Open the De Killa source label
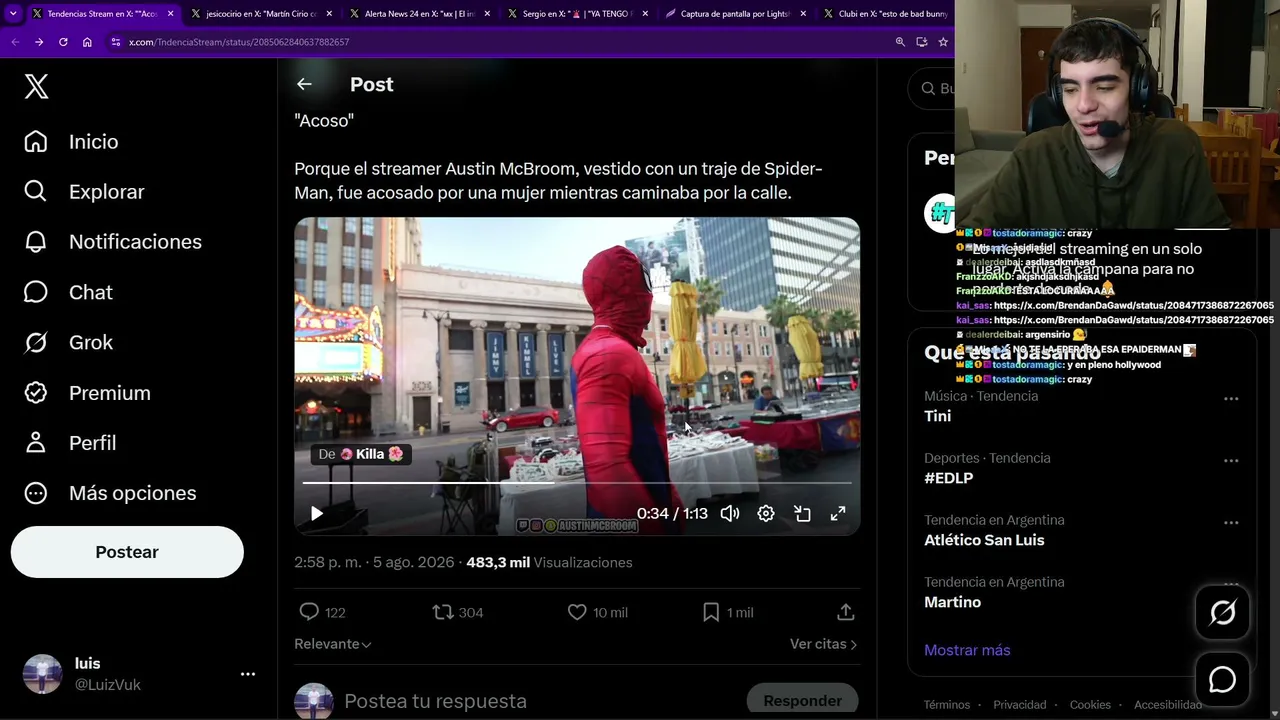This screenshot has width=1280, height=720. click(x=361, y=454)
